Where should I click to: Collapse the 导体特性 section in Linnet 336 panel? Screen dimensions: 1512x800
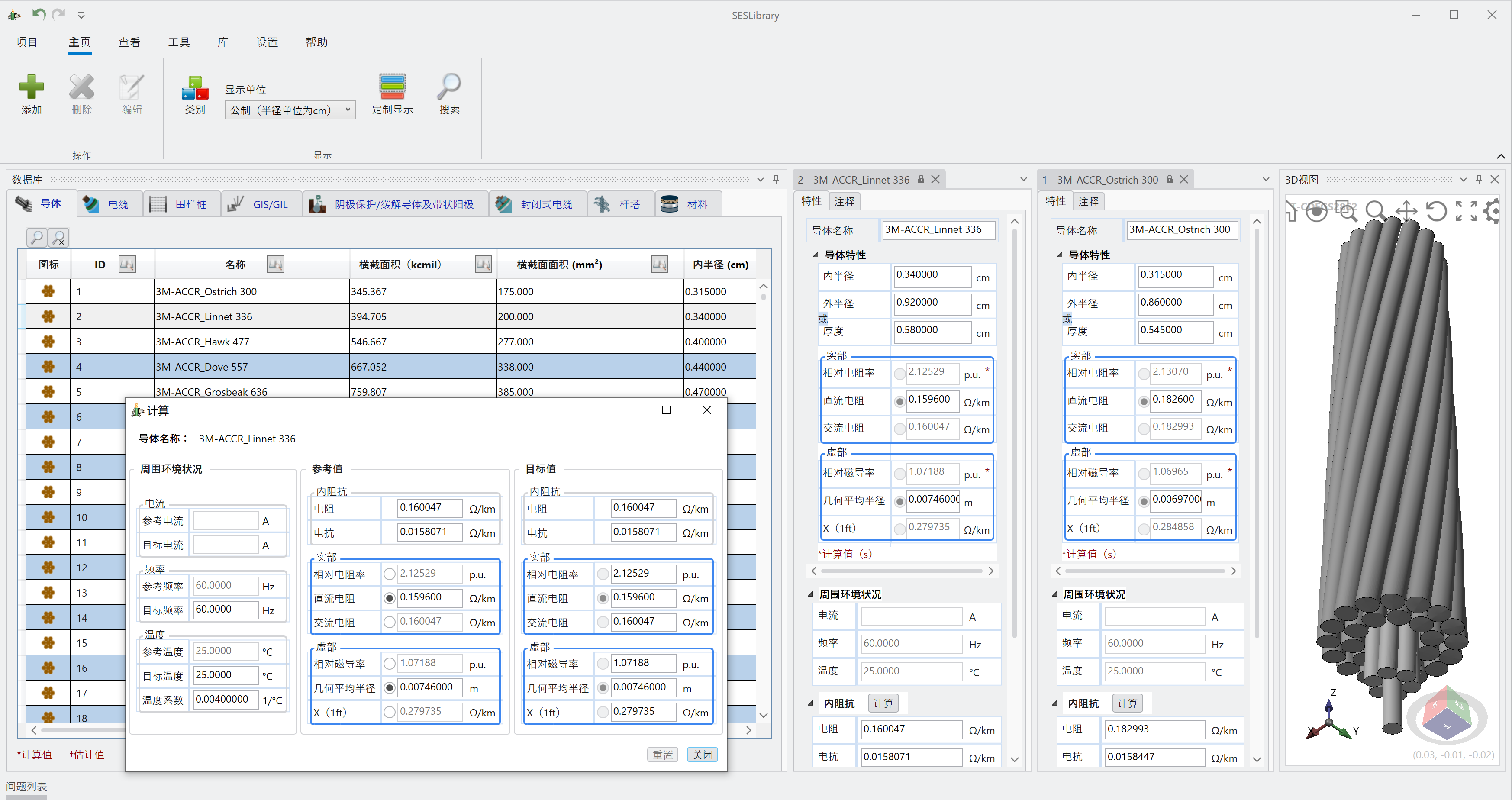(816, 255)
